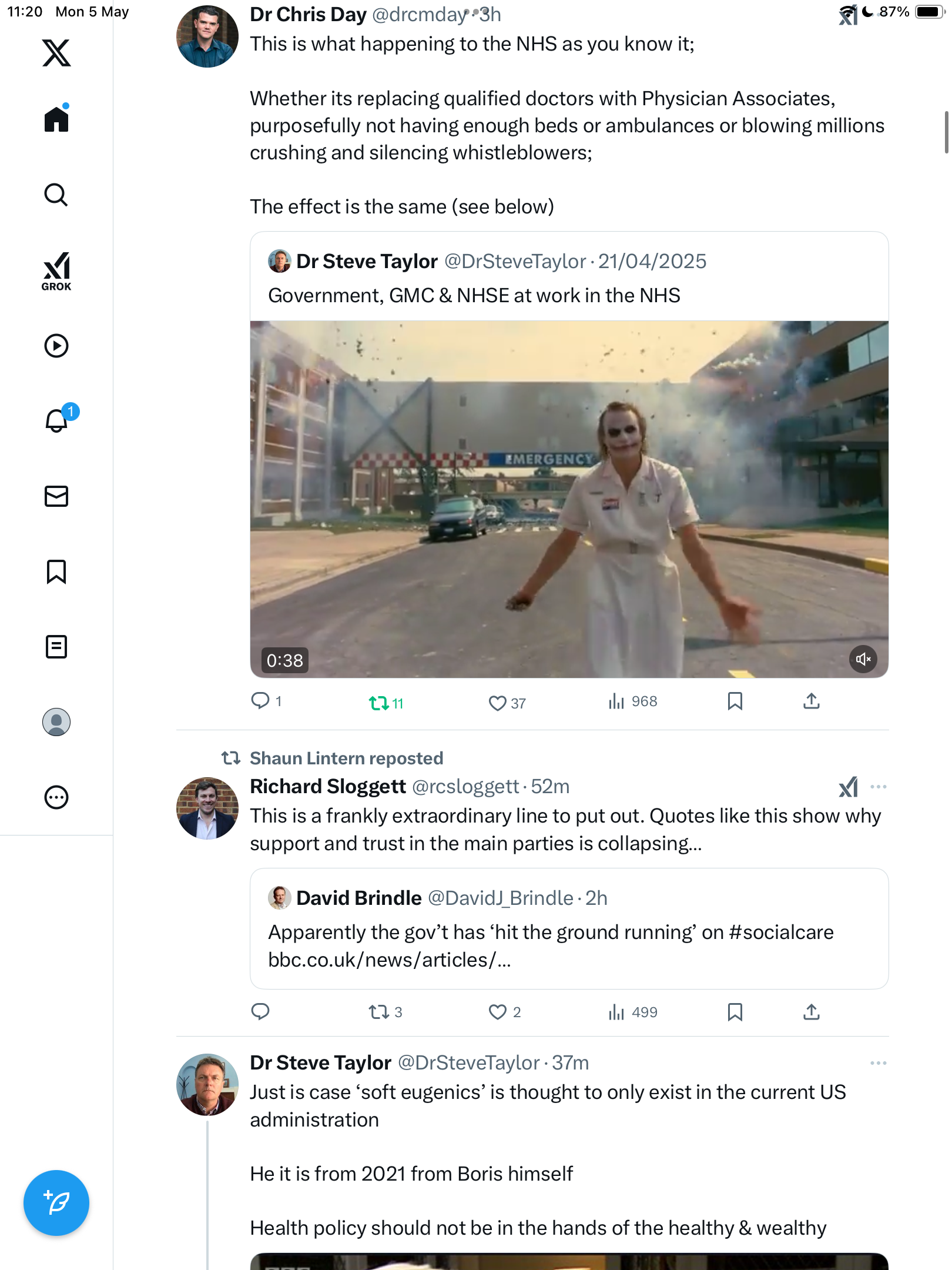This screenshot has width=952, height=1270.
Task: Play the Joker hospital video
Action: [x=569, y=499]
